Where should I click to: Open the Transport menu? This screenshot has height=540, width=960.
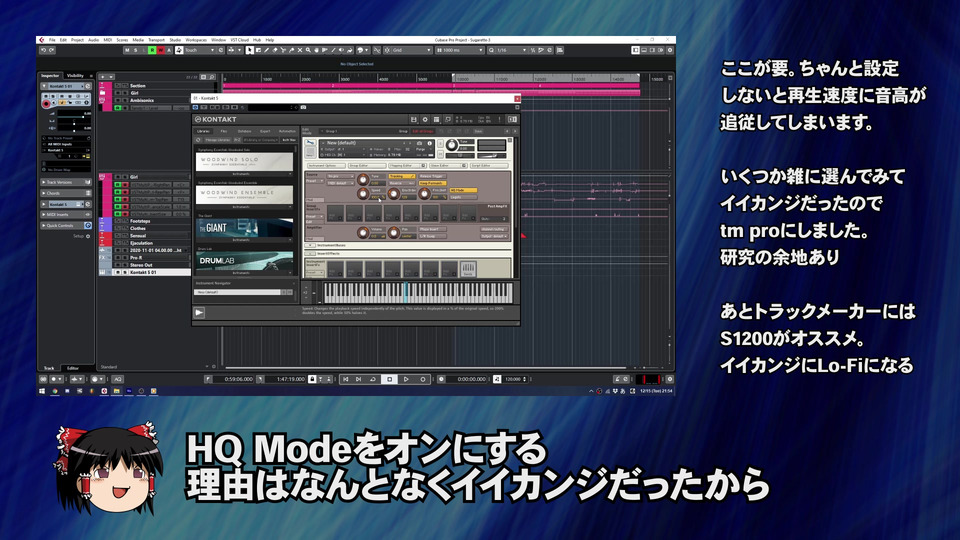157,40
